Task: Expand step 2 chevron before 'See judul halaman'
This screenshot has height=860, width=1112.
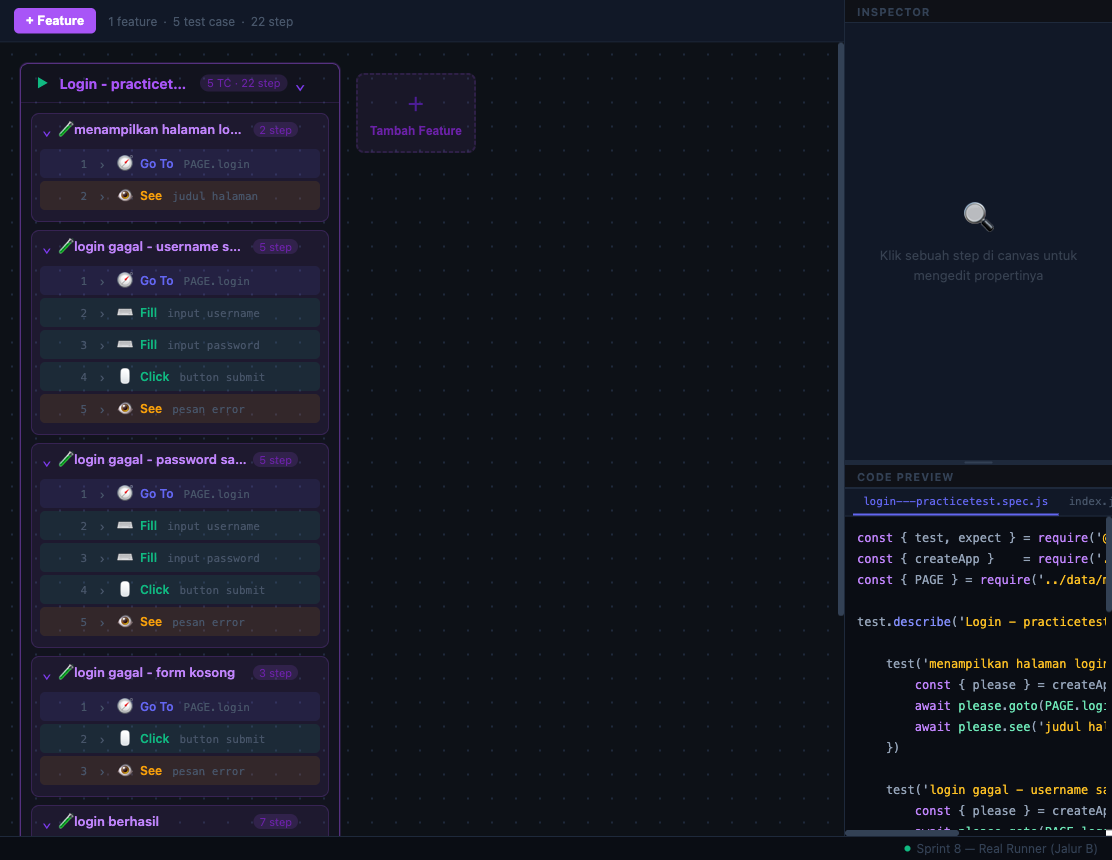Action: 102,196
